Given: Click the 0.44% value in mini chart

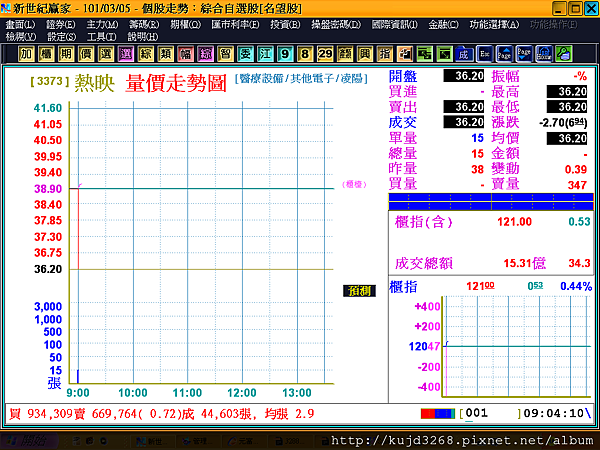Looking at the screenshot, I should point(576,286).
